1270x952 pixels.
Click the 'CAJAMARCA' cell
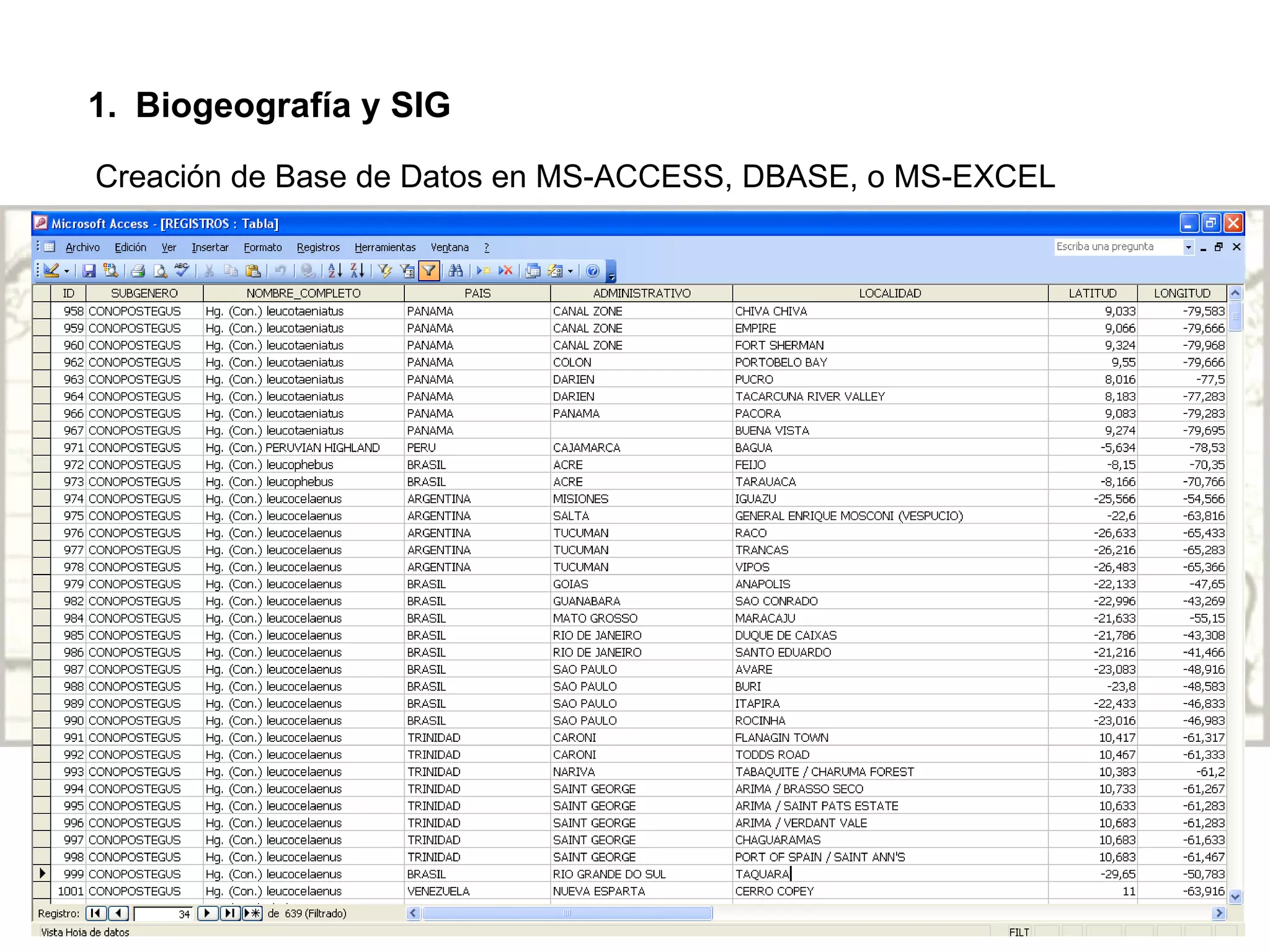(x=641, y=447)
